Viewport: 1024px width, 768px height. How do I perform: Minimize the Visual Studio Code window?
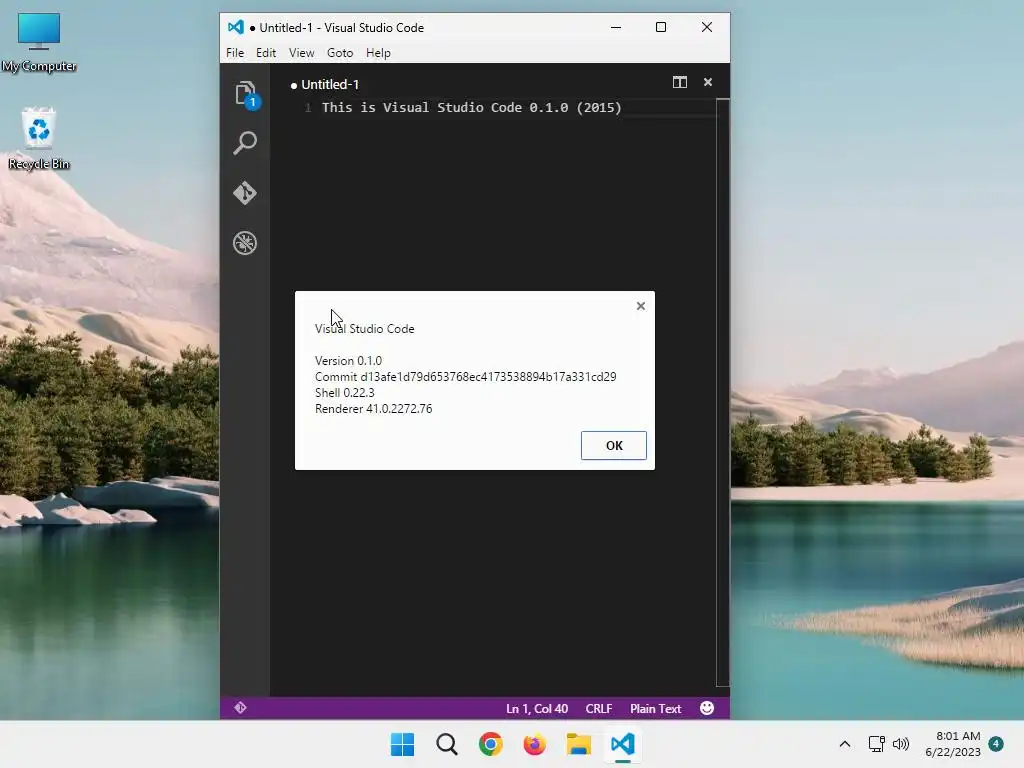tap(616, 27)
